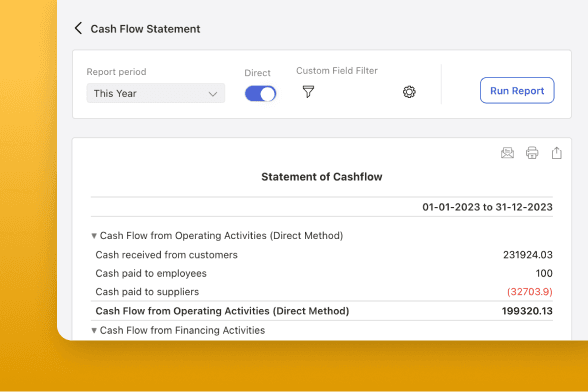Image resolution: width=588 pixels, height=392 pixels.
Task: Go back using the left chevron arrow
Action: (x=78, y=29)
